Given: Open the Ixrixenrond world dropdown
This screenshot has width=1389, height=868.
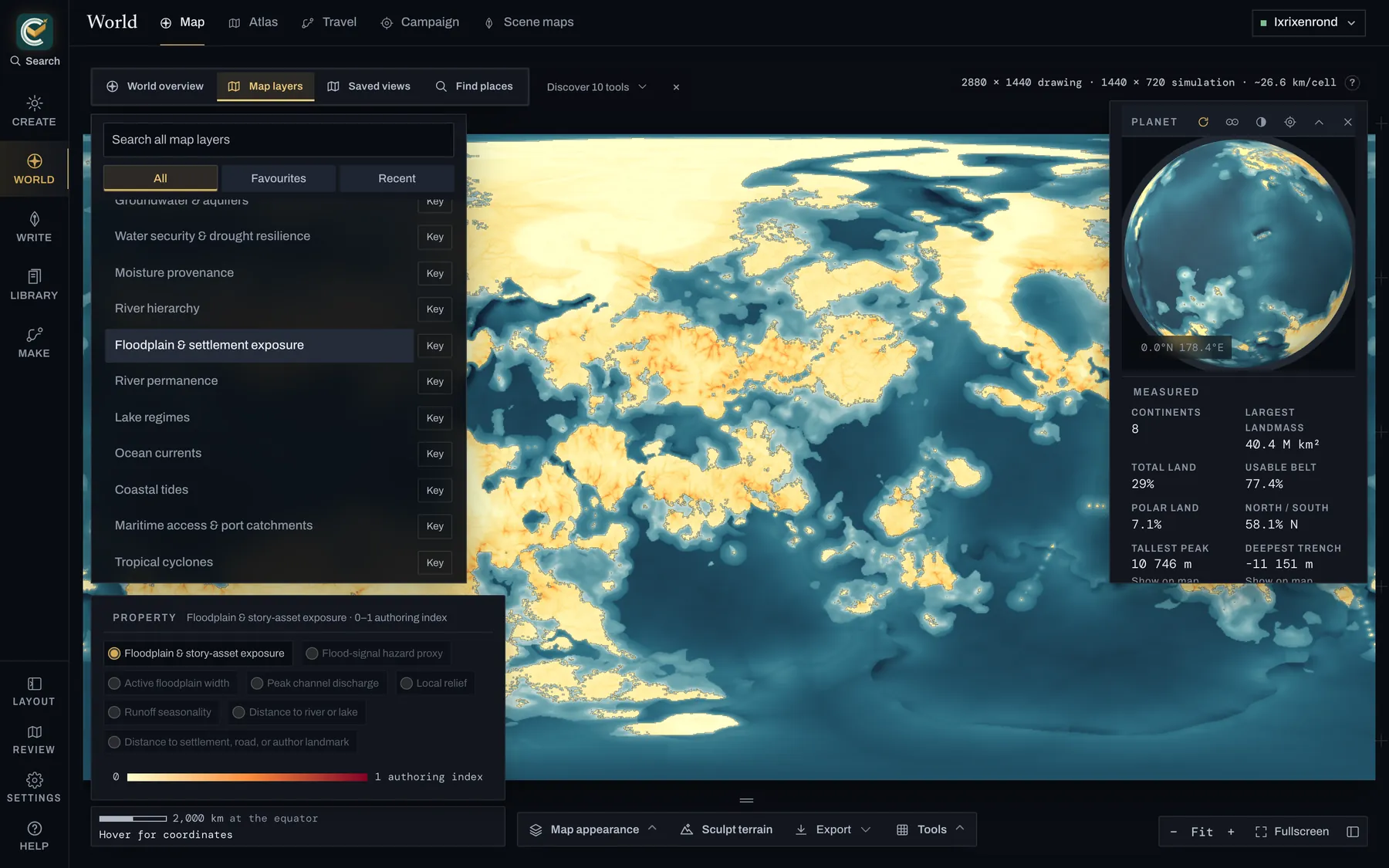Looking at the screenshot, I should [x=1308, y=22].
